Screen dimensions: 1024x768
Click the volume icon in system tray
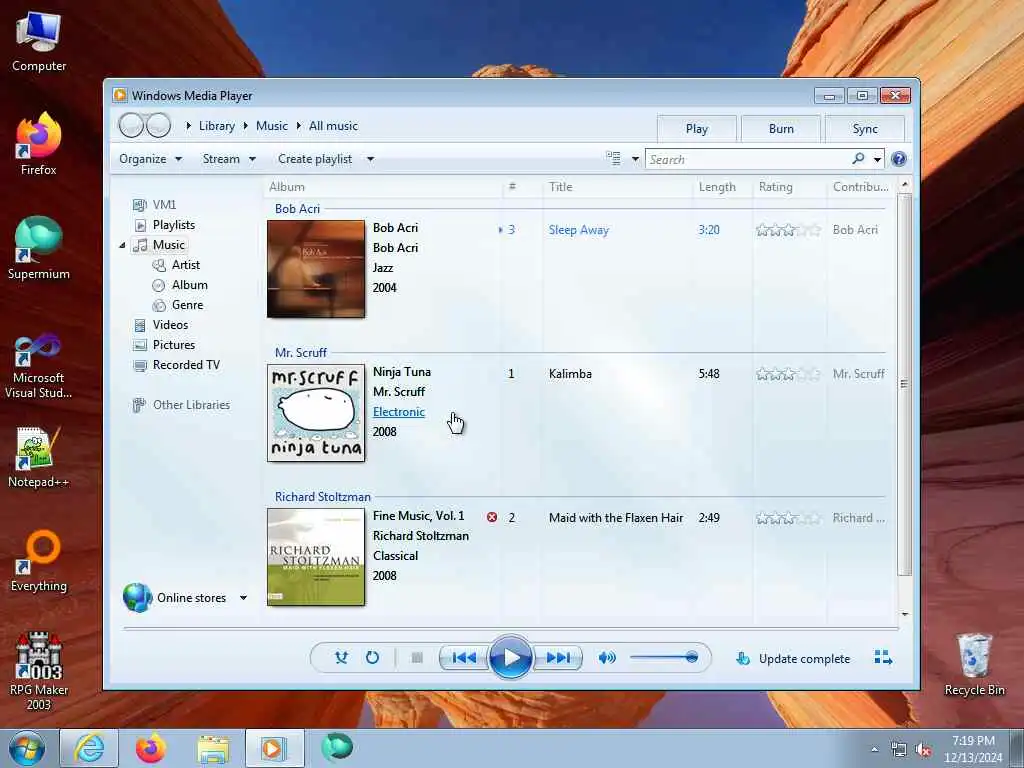tap(923, 750)
